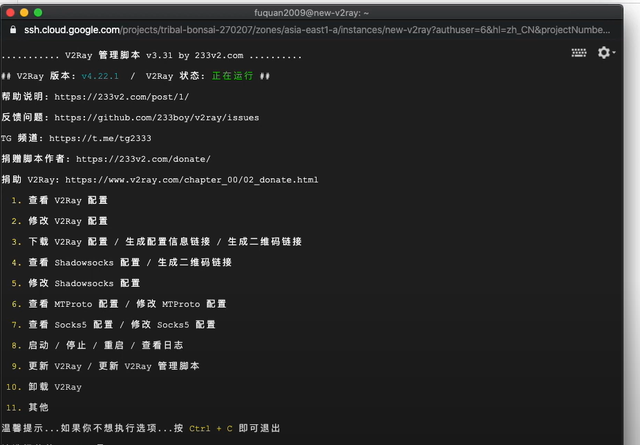The image size is (640, 445).
Task: Click option 1 查看 V2Ray 配置
Action: click(x=60, y=200)
